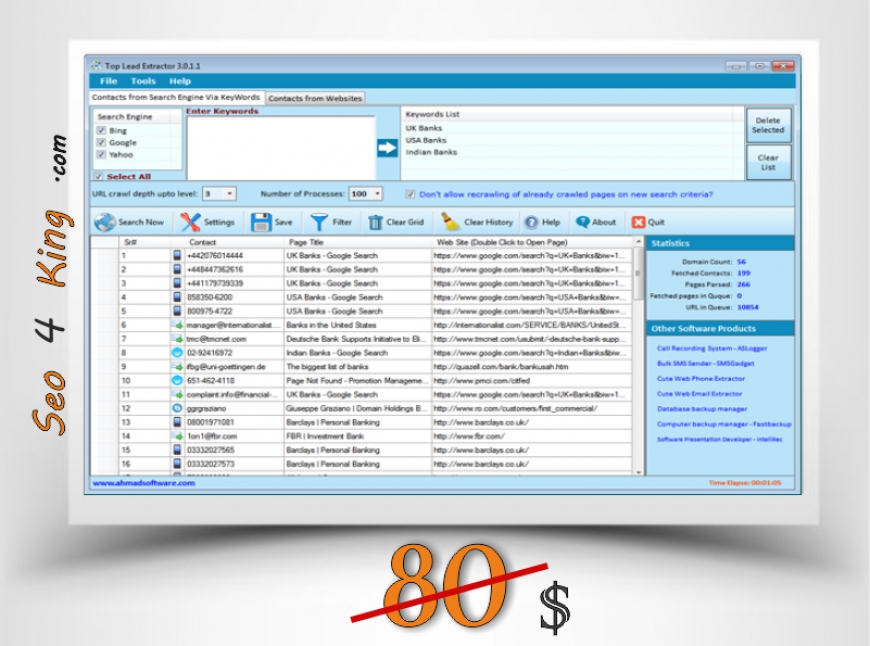Select complaint.info@financial contact cell

[234, 395]
